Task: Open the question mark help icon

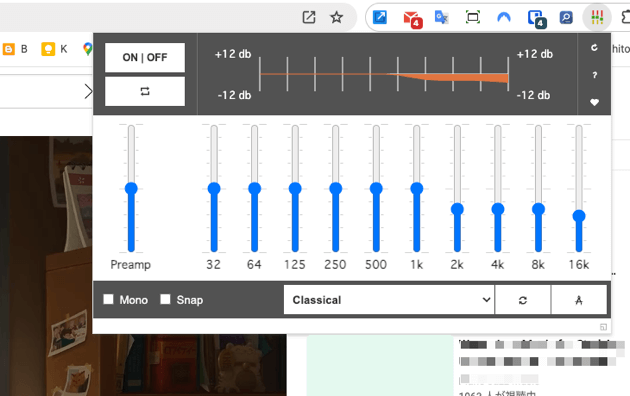Action: coord(594,75)
